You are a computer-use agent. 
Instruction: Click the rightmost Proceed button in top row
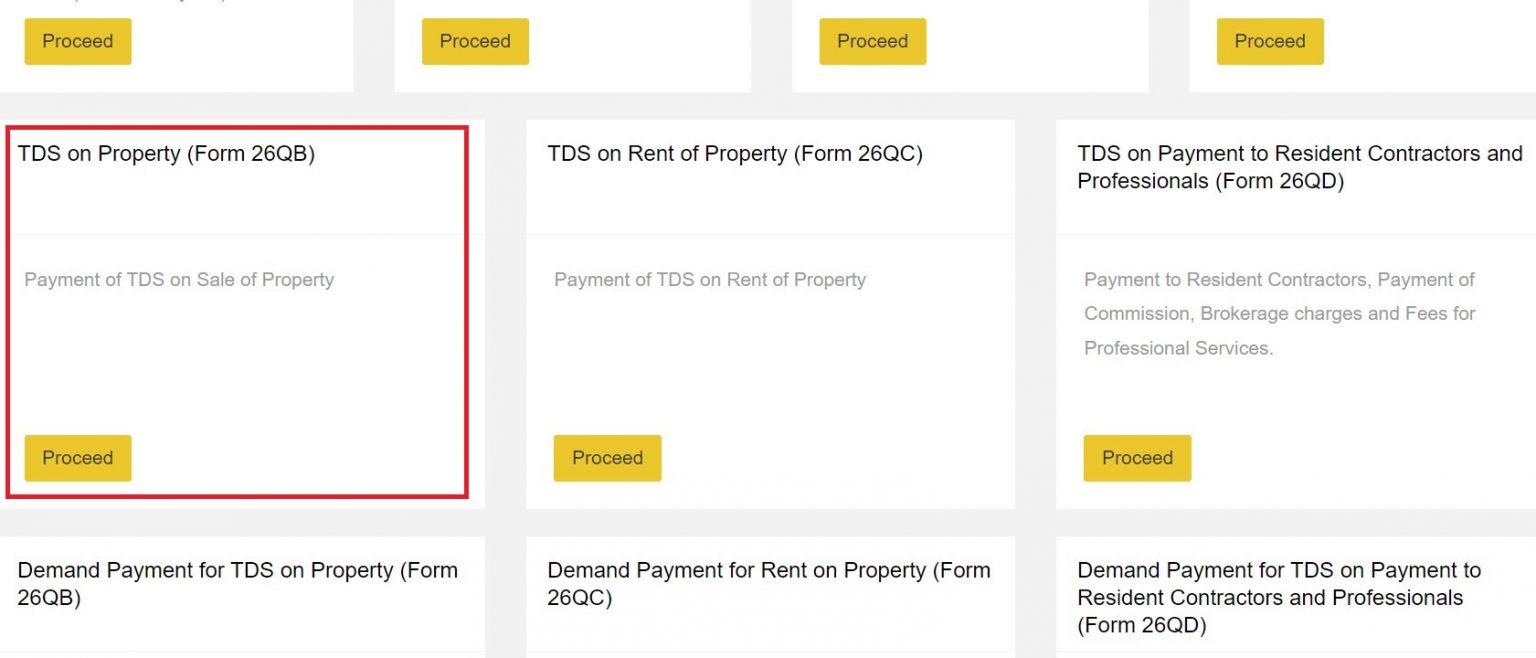tap(1269, 41)
